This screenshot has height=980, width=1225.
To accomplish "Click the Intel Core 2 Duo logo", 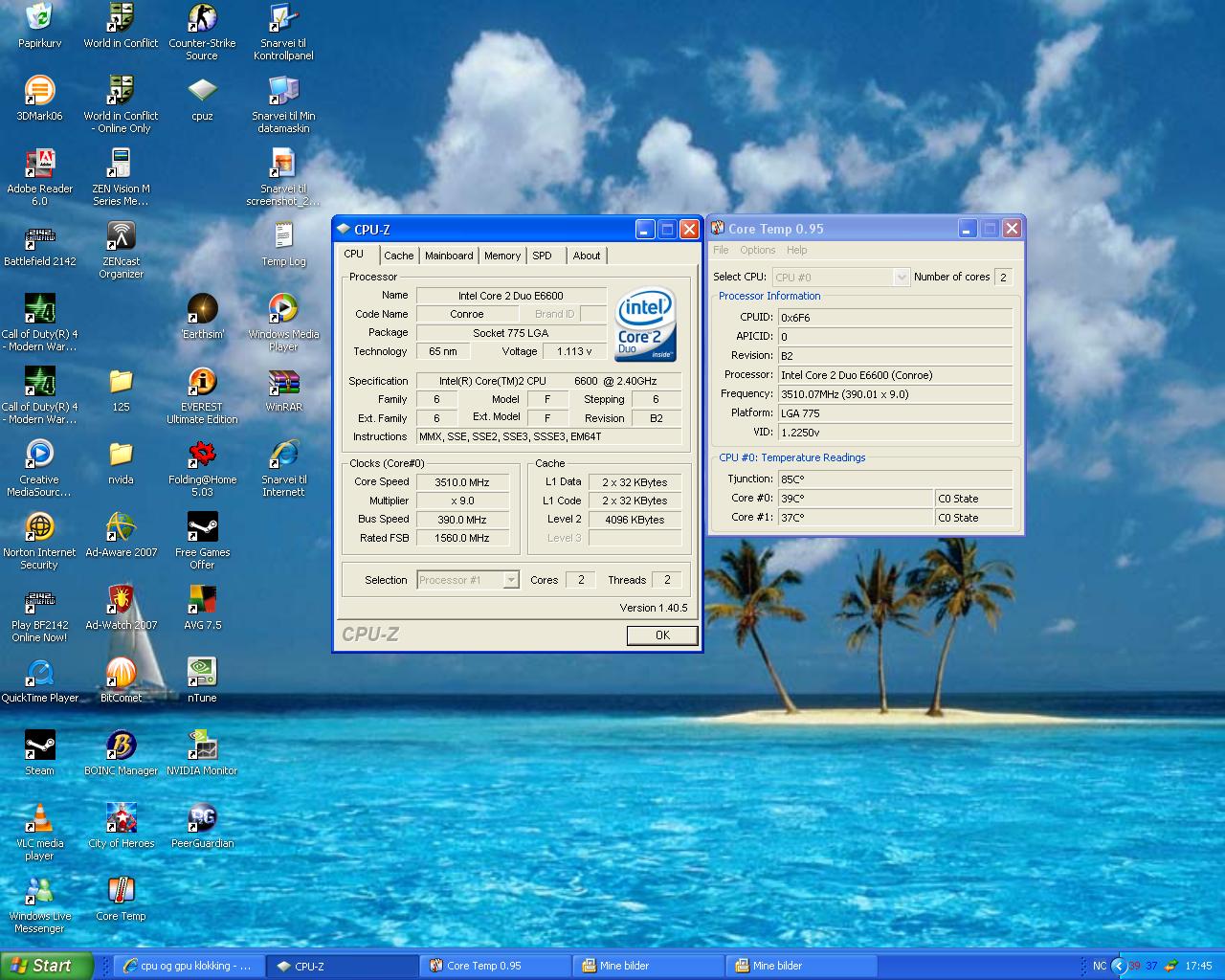I will click(x=645, y=323).
